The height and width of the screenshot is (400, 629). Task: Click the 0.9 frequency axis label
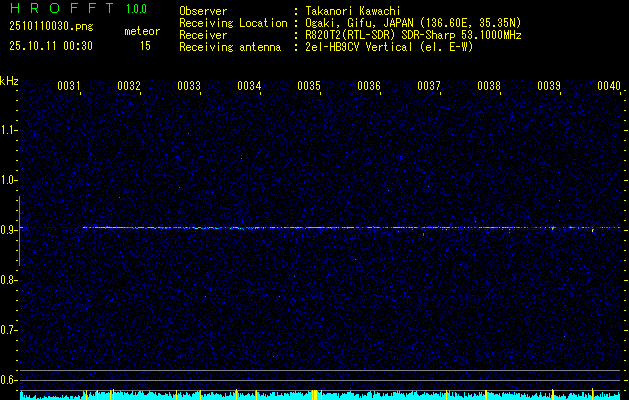pyautogui.click(x=7, y=230)
